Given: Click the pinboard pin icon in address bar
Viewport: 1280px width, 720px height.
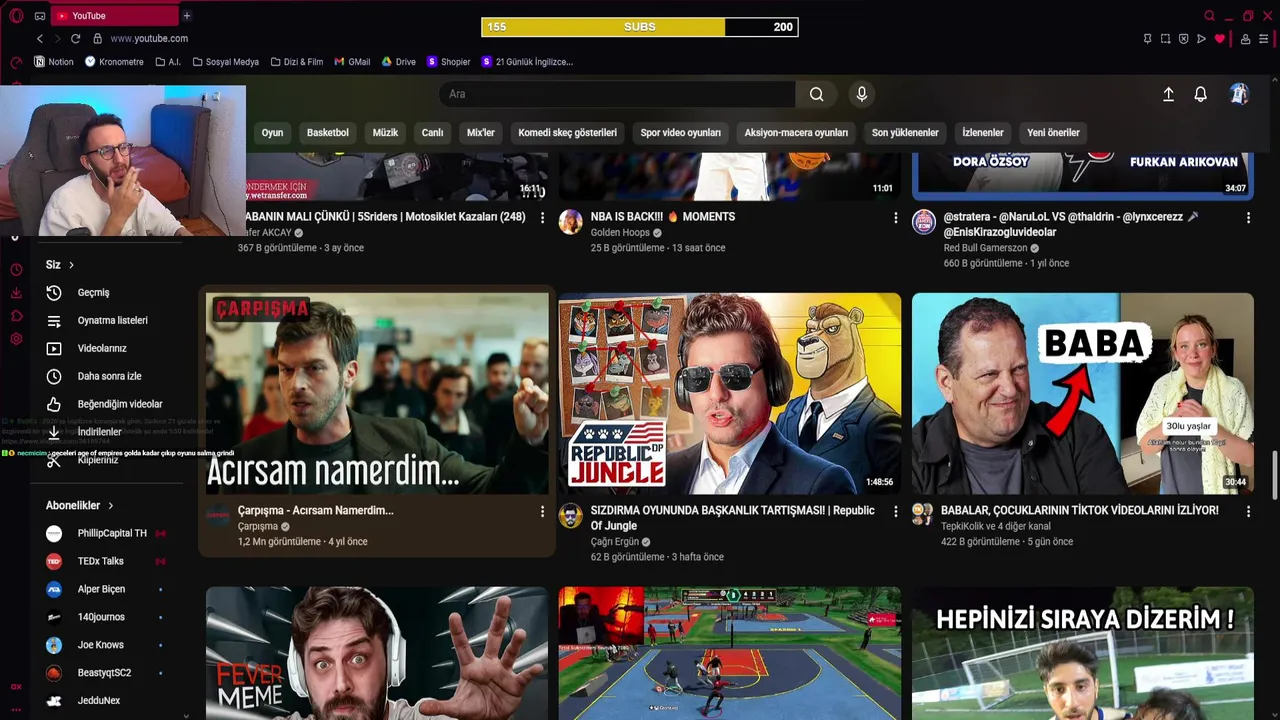Looking at the screenshot, I should [1147, 39].
